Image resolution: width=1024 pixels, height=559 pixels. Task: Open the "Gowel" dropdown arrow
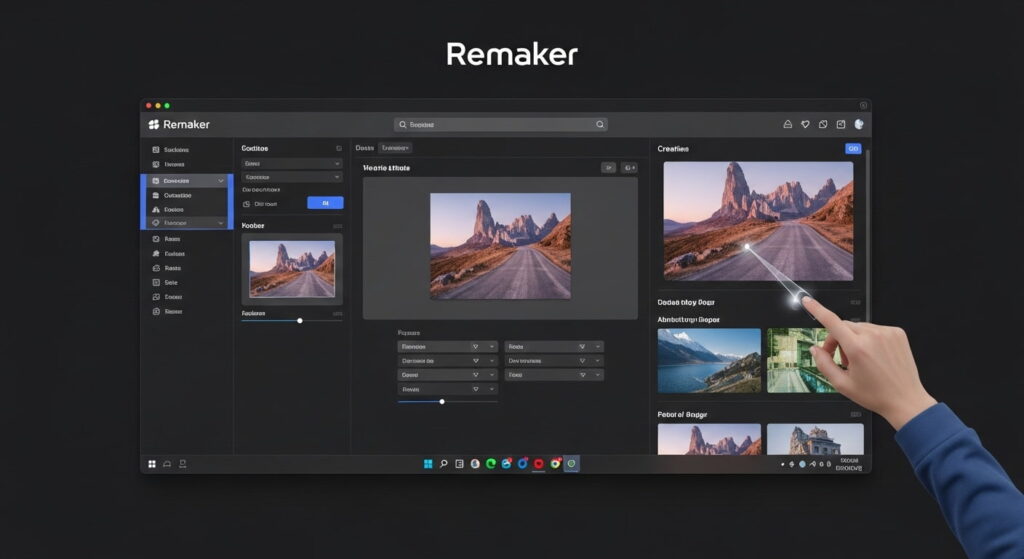[492, 375]
